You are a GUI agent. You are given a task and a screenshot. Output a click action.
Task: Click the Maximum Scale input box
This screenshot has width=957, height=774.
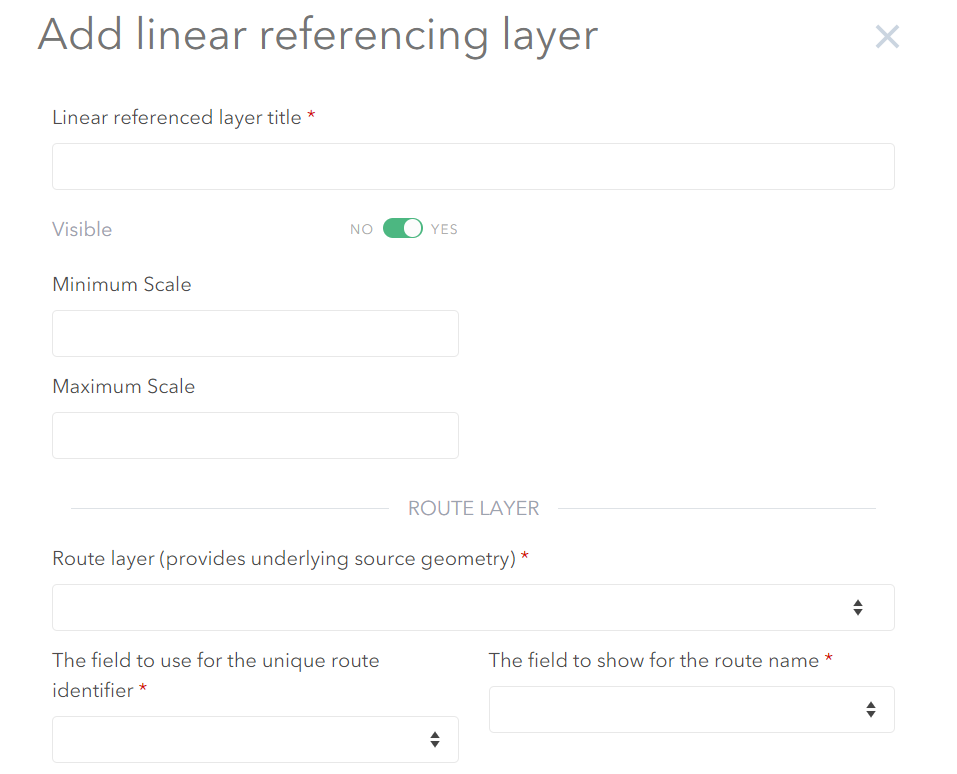[x=255, y=435]
